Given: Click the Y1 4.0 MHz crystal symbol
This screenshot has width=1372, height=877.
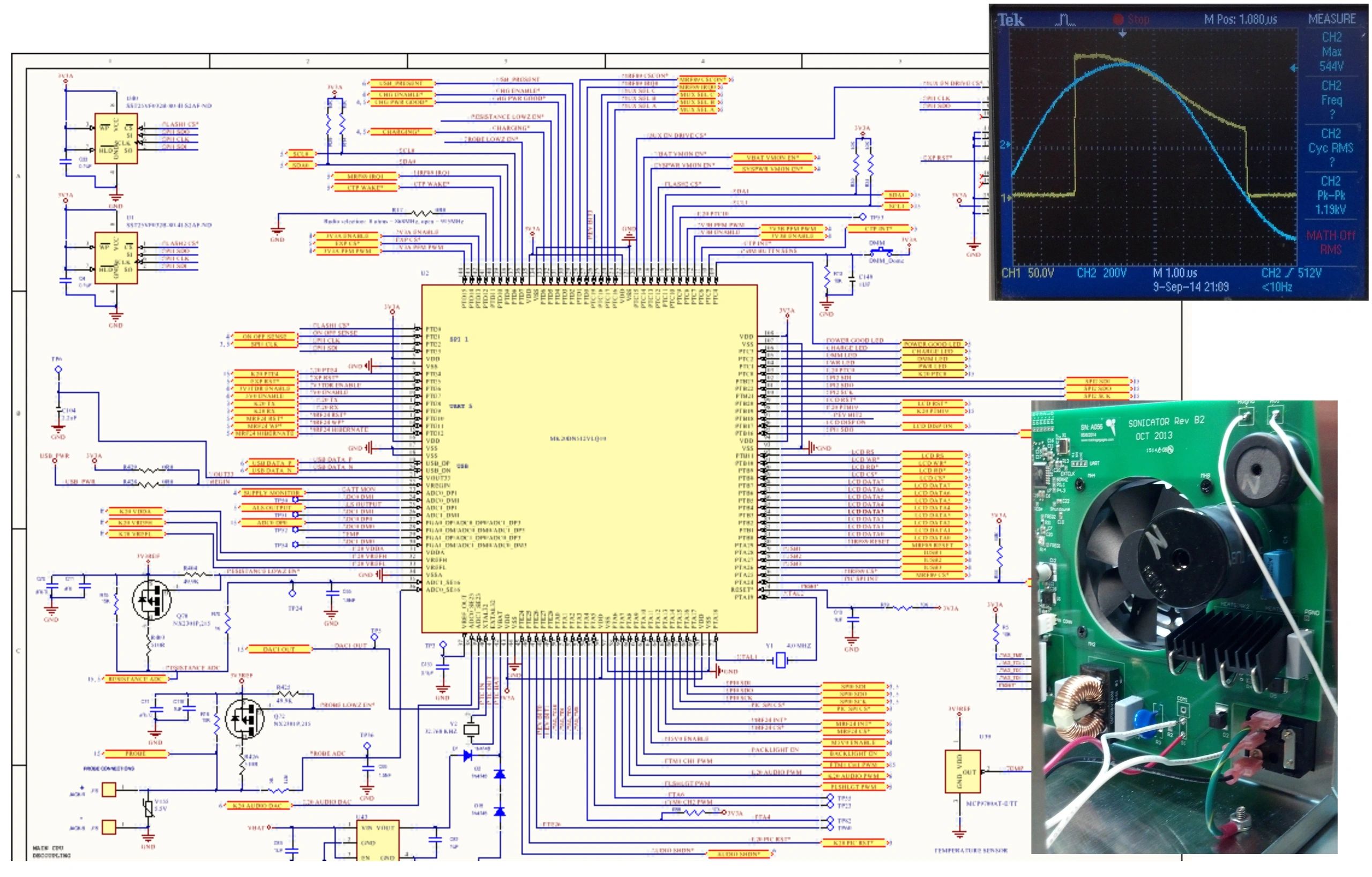Looking at the screenshot, I should tap(780, 661).
